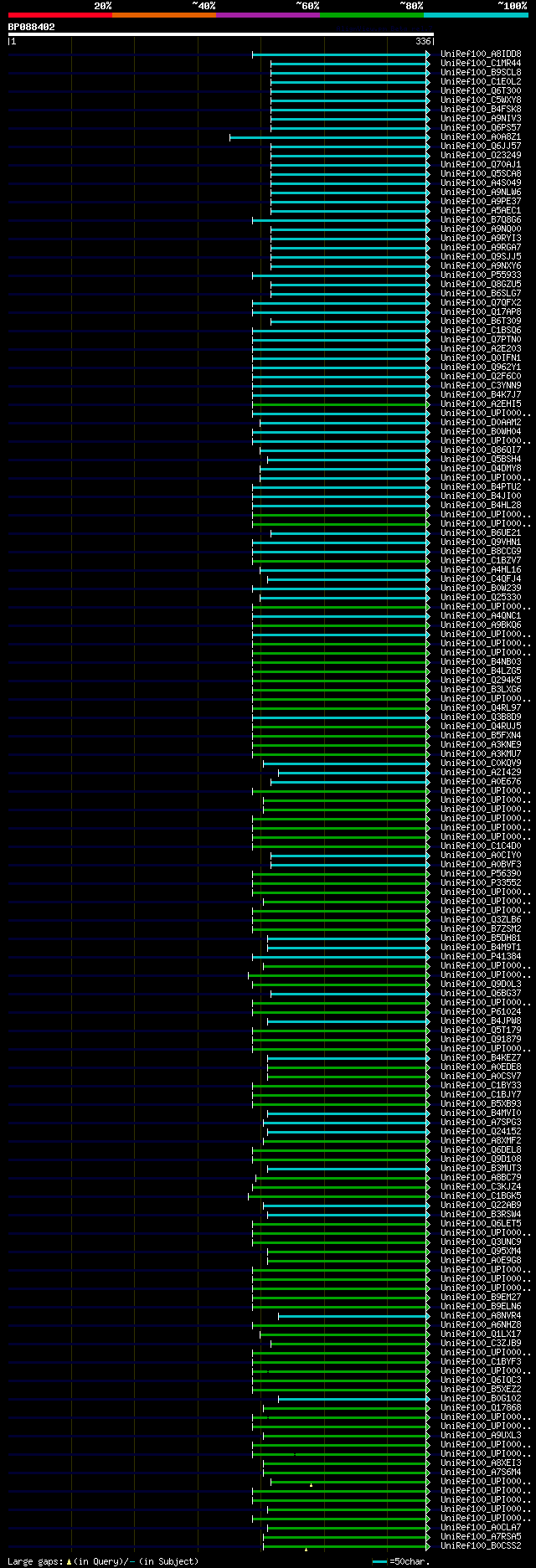Click the red 20% identity legend segment
The height and width of the screenshot is (1568, 536).
59,15
